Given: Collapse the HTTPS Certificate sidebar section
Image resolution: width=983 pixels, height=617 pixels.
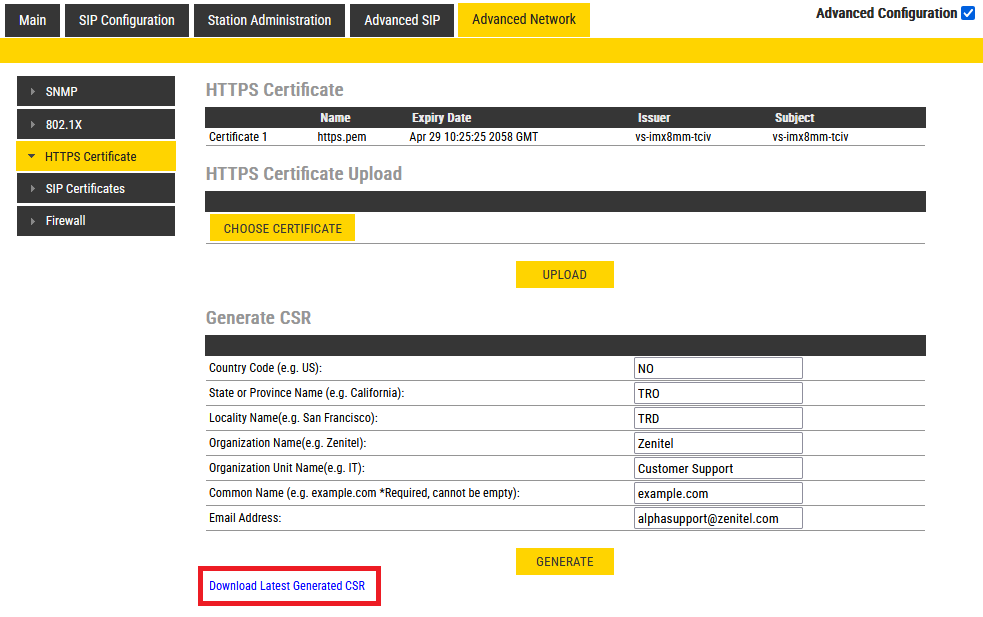Looking at the screenshot, I should click(x=96, y=156).
